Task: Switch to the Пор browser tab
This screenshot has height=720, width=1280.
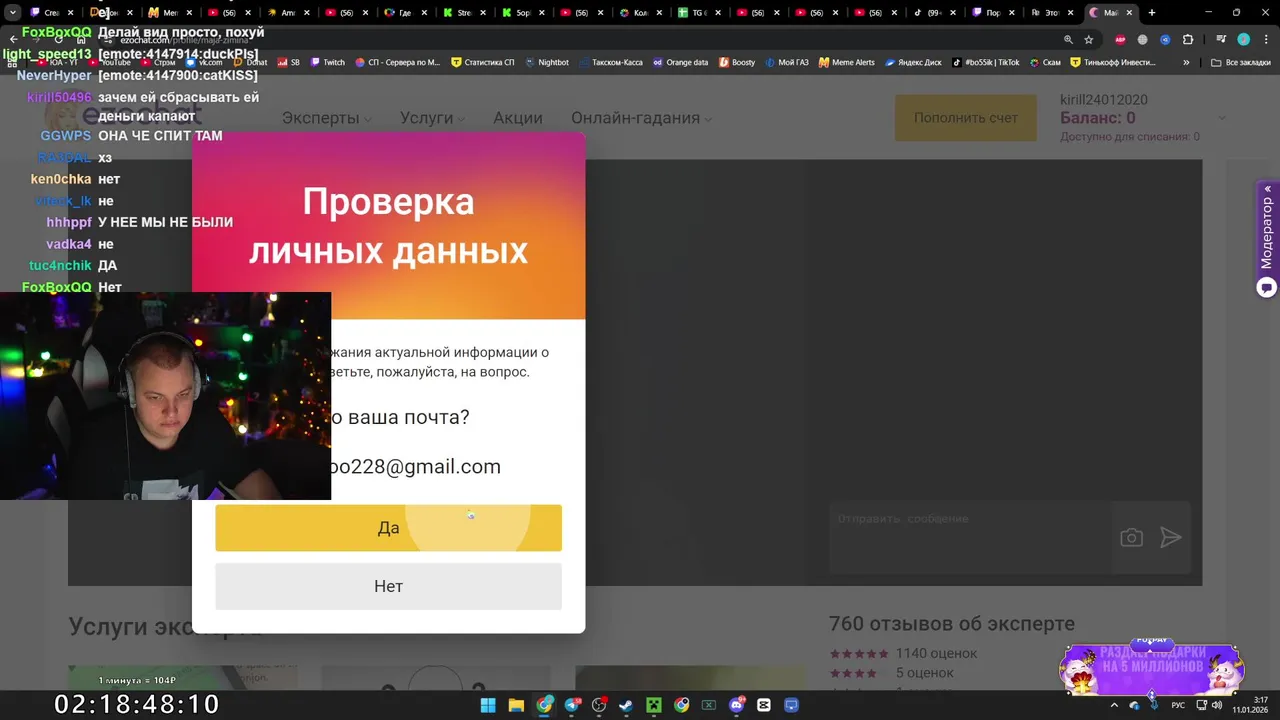Action: 993,13
